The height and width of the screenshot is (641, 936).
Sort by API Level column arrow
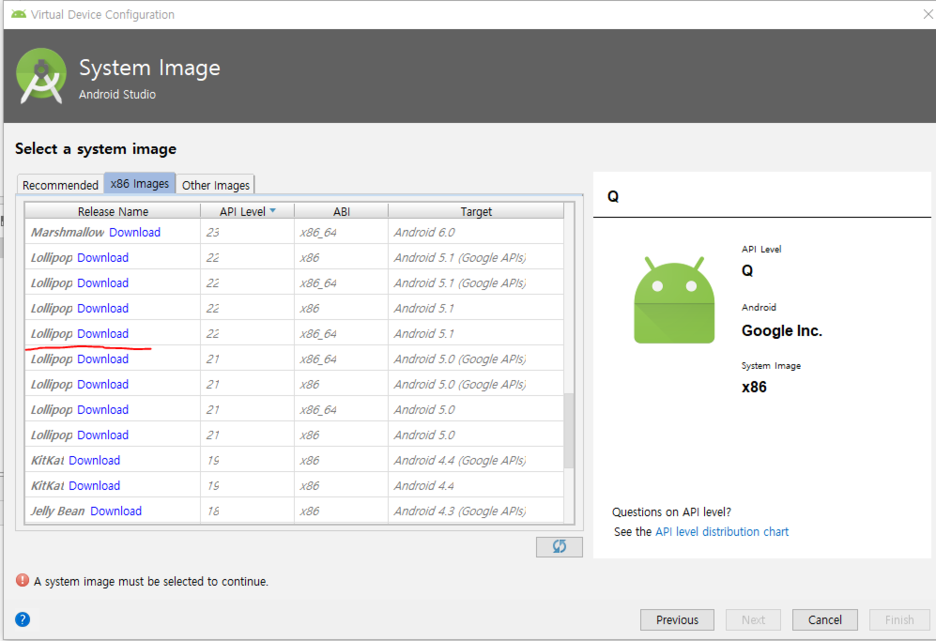pyautogui.click(x=273, y=211)
